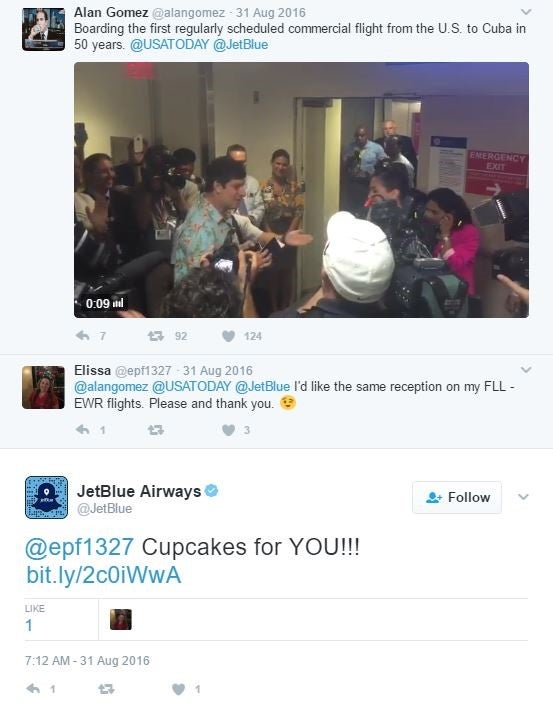Open Alan Gomez tweet options chevron

(526, 11)
